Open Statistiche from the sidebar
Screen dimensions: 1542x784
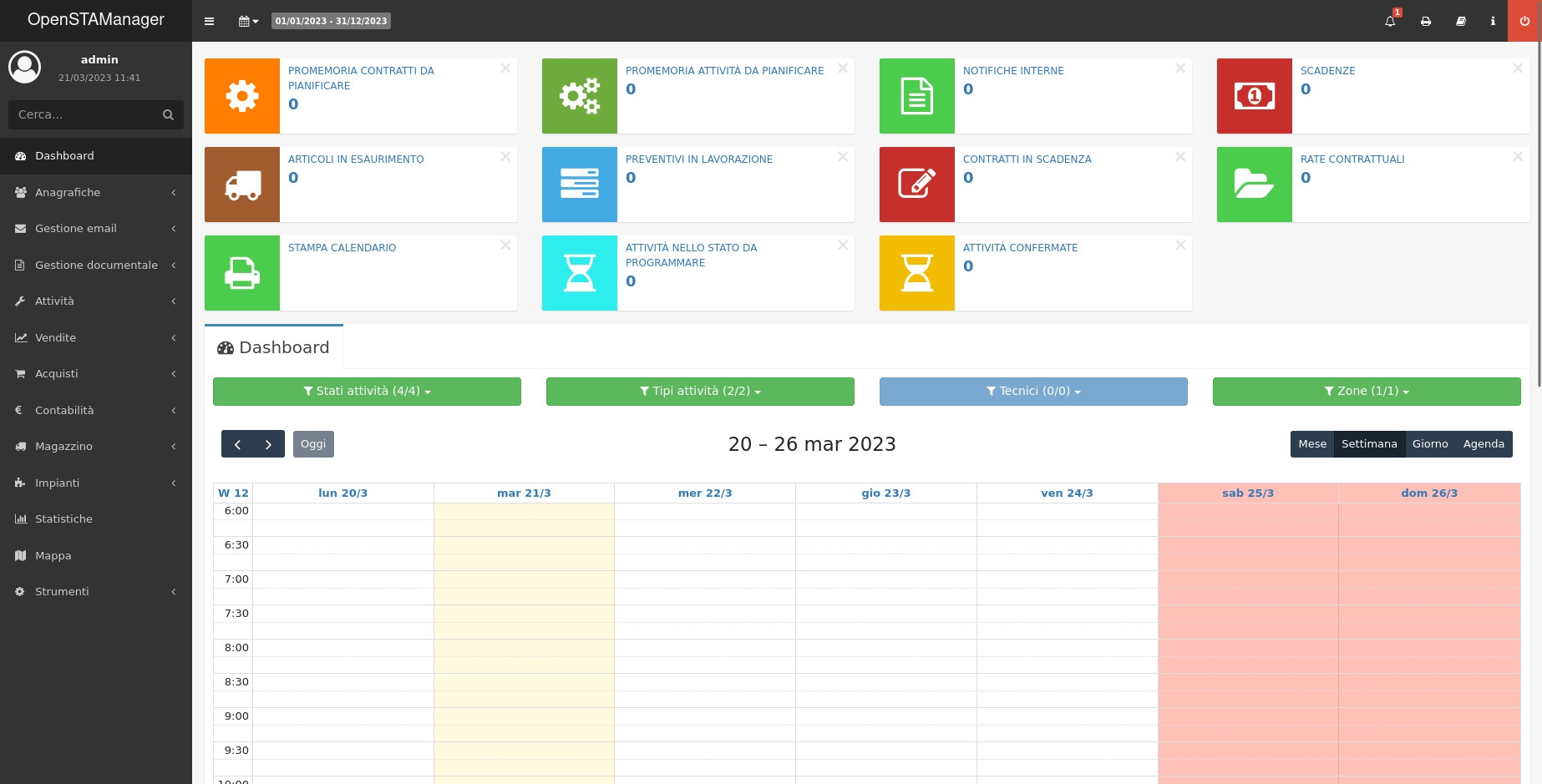tap(63, 518)
